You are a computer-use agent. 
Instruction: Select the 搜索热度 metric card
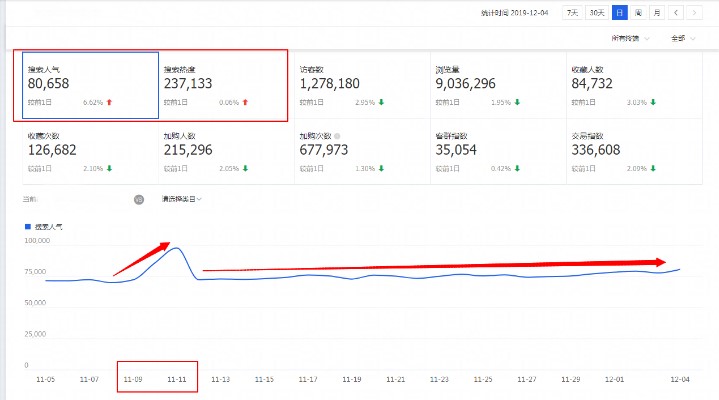click(x=222, y=85)
